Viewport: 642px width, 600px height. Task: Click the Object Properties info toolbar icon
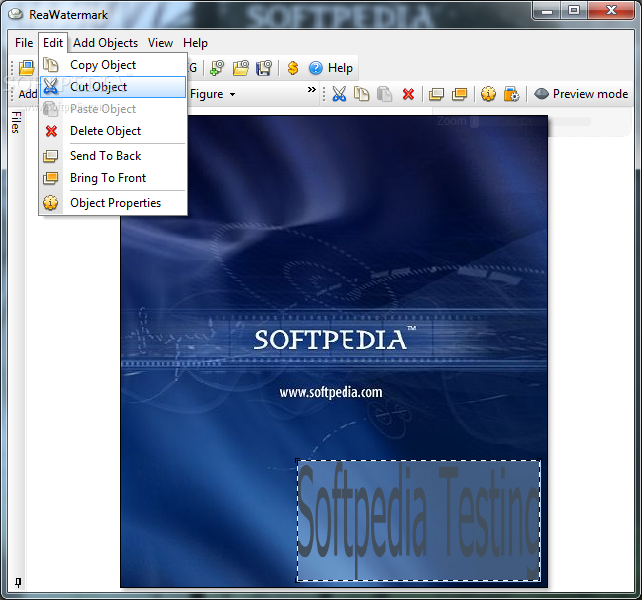[488, 94]
